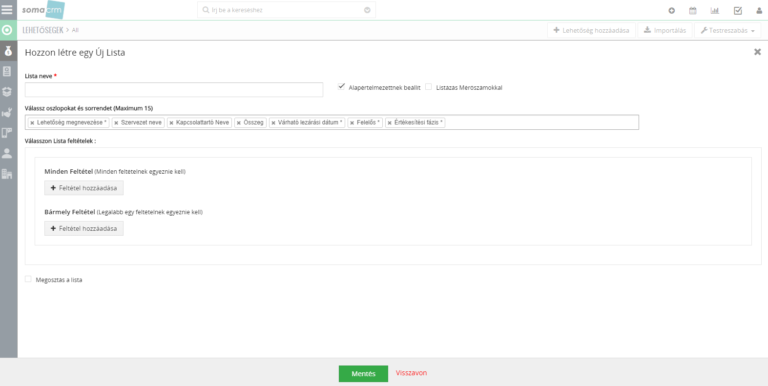
Task: Click the Hozzon létre egy Új Lista heading
Action: [75, 52]
